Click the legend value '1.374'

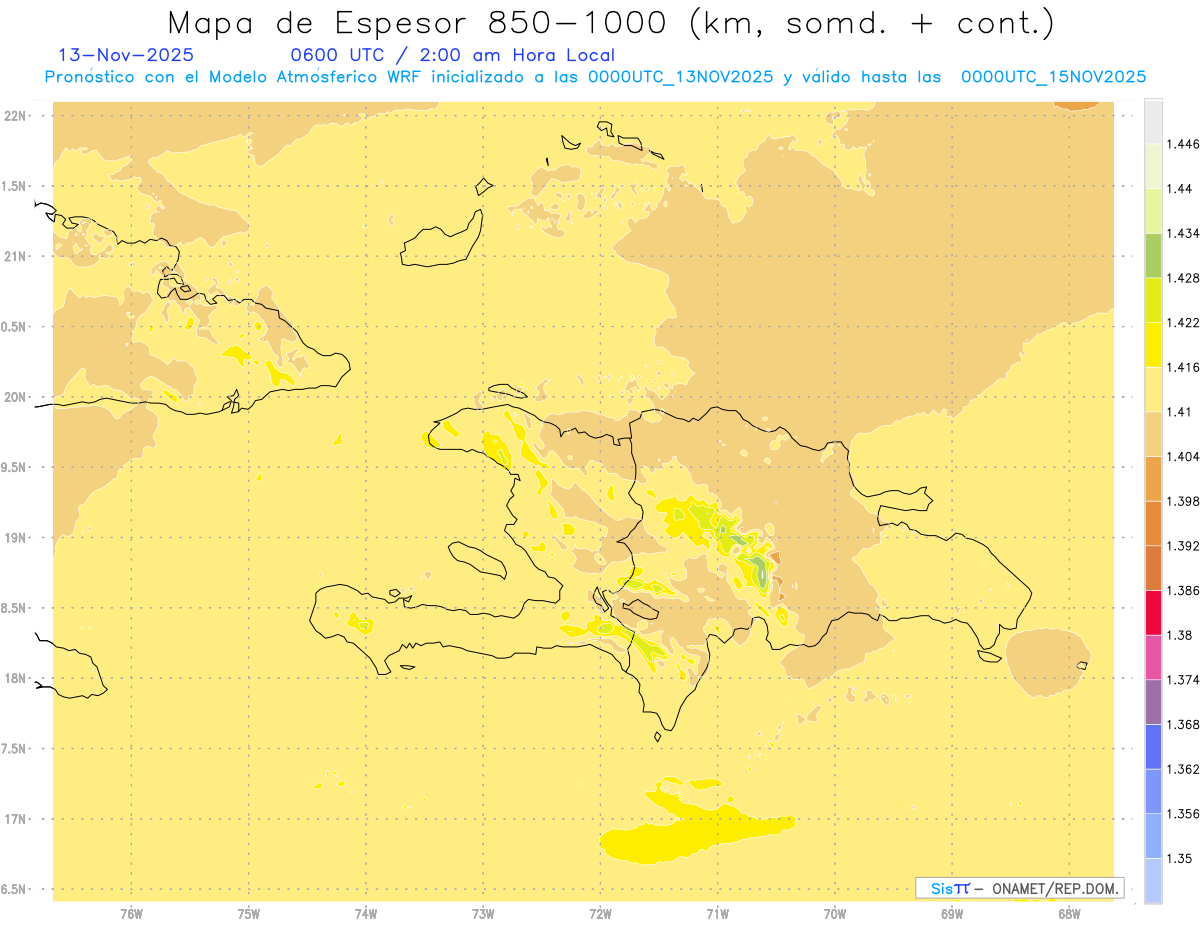pyautogui.click(x=1181, y=680)
